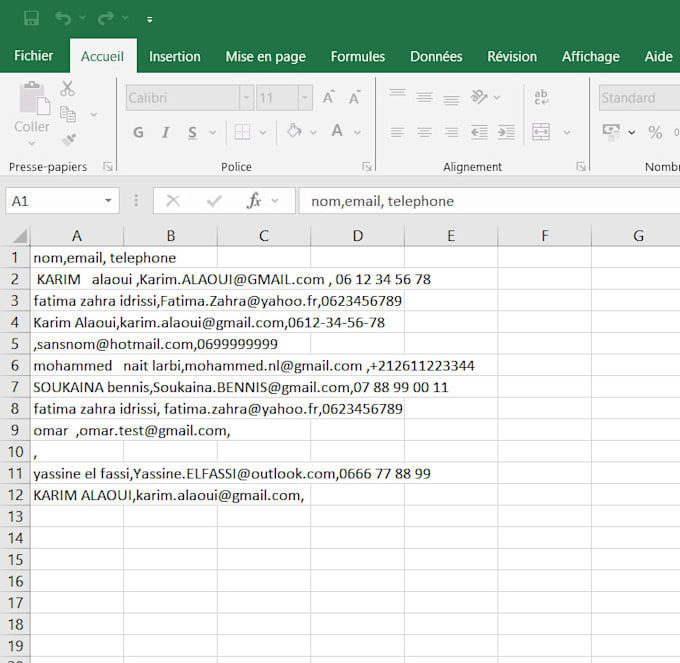
Task: Click the Accounting number format icon
Action: 611,132
